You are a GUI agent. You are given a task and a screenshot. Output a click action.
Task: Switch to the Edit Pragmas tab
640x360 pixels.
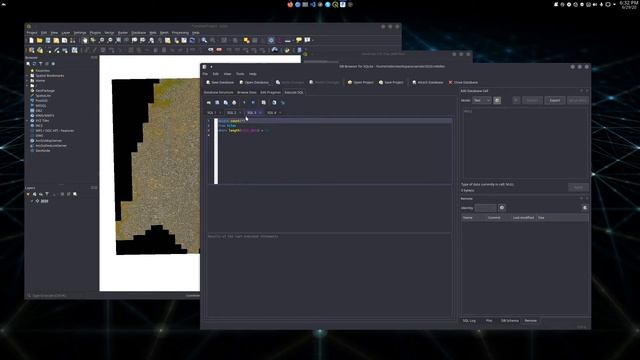tap(270, 93)
